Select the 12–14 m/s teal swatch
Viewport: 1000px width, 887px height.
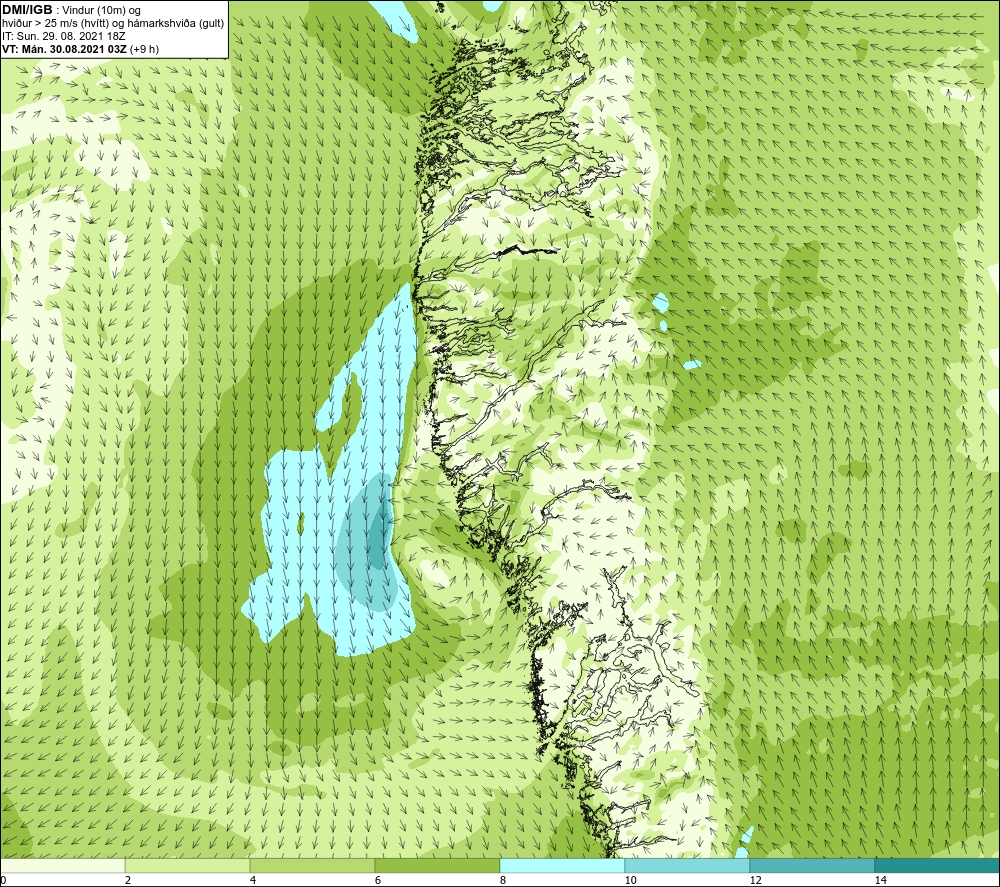point(812,865)
